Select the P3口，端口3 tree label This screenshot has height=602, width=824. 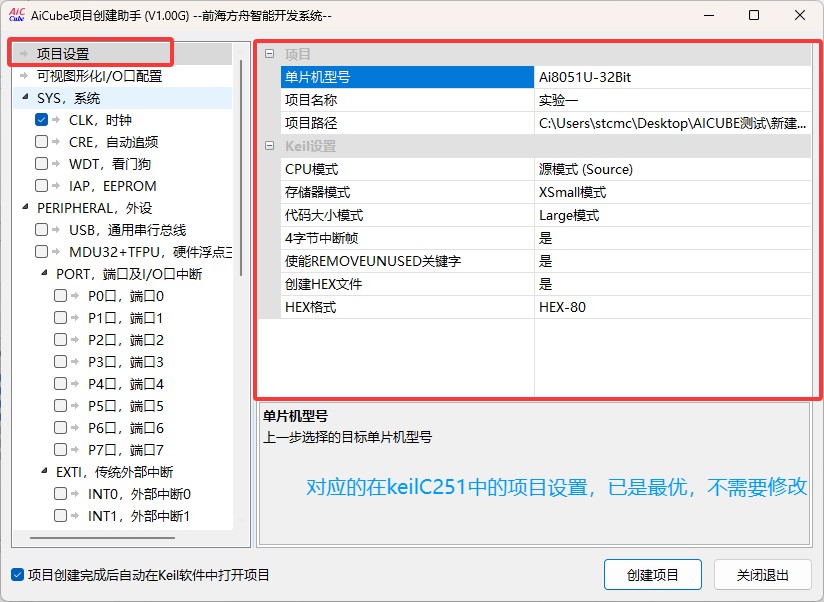126,362
